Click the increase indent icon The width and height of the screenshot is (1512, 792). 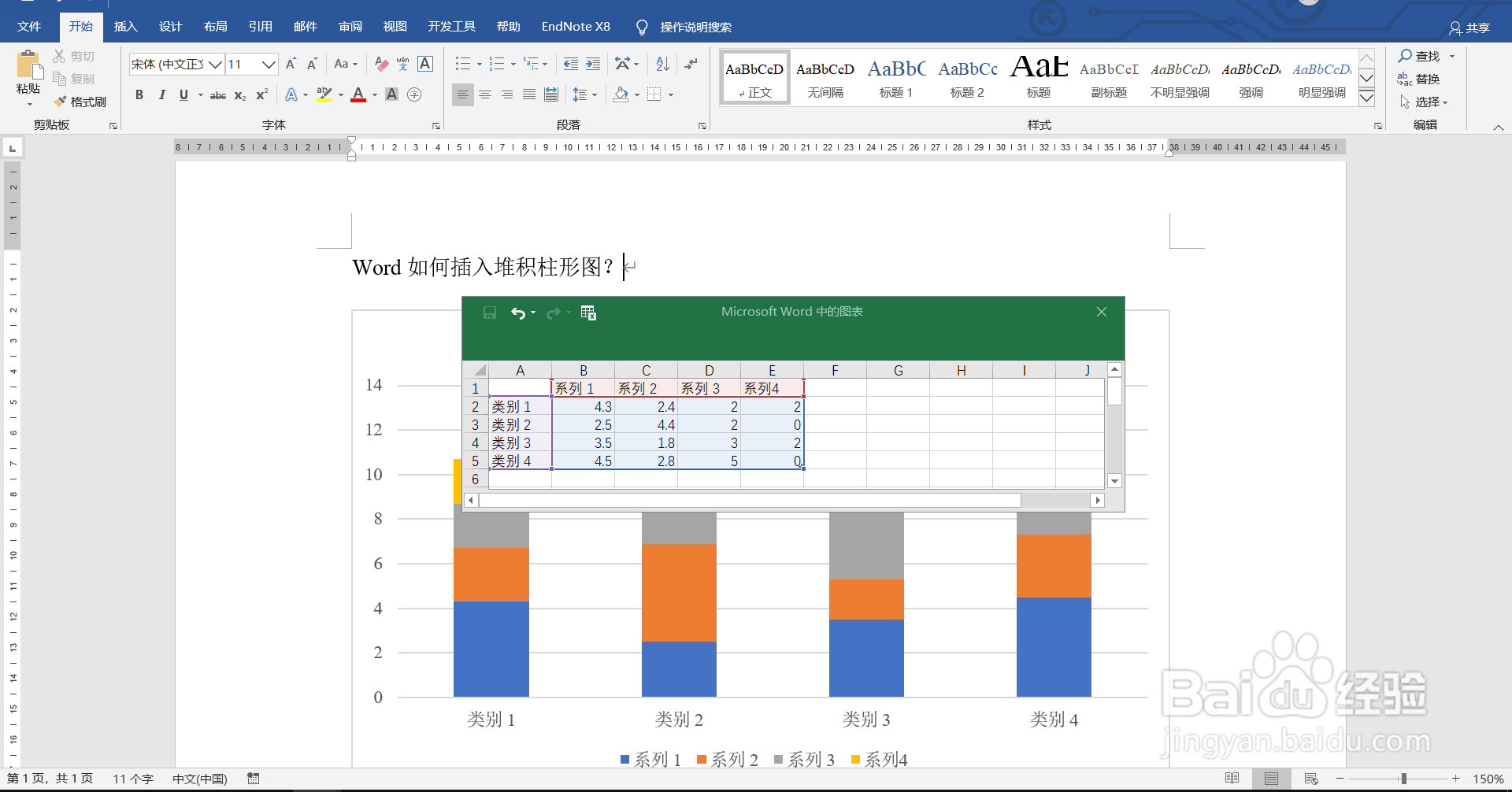(593, 64)
